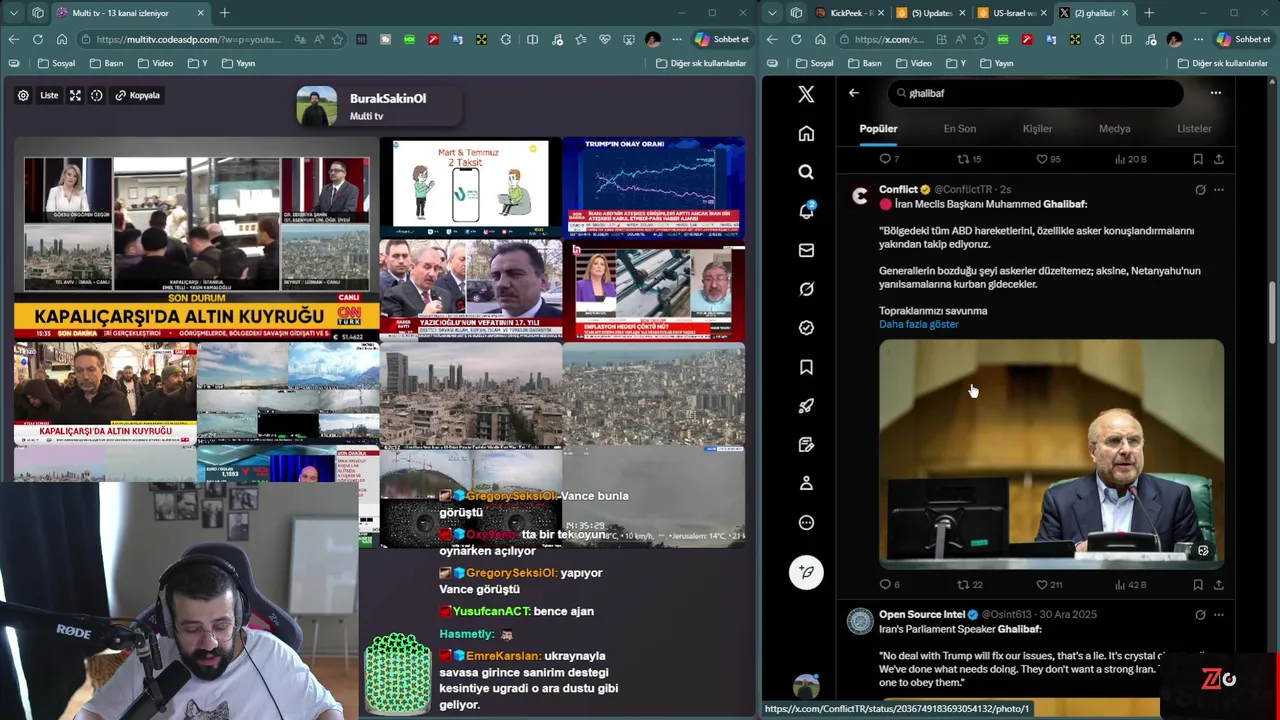Open X Bookmarks icon in sidebar
Screen dimensions: 1280x720
click(x=806, y=367)
